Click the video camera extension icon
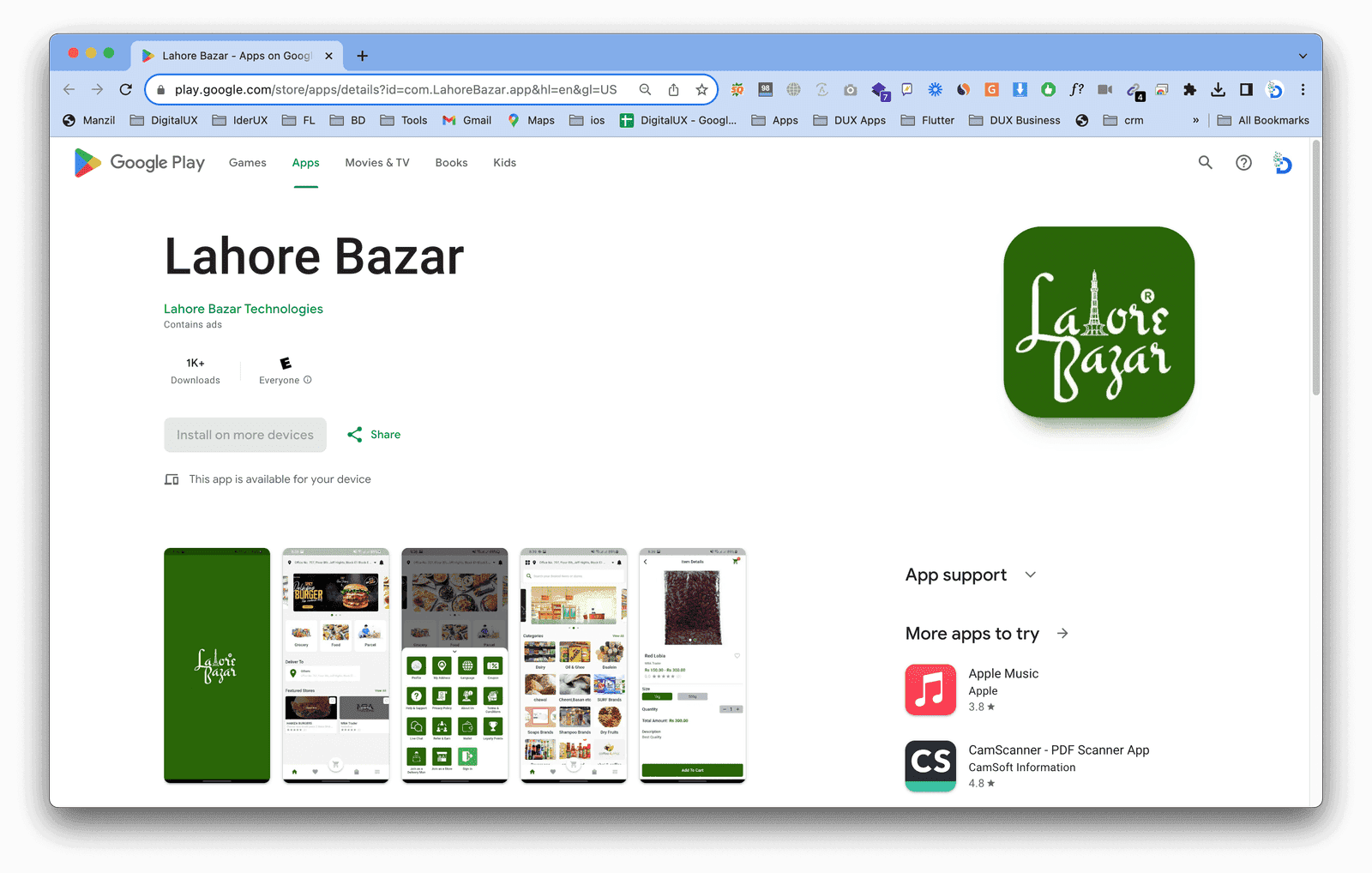Screen dimensions: 1372x873 [1104, 89]
